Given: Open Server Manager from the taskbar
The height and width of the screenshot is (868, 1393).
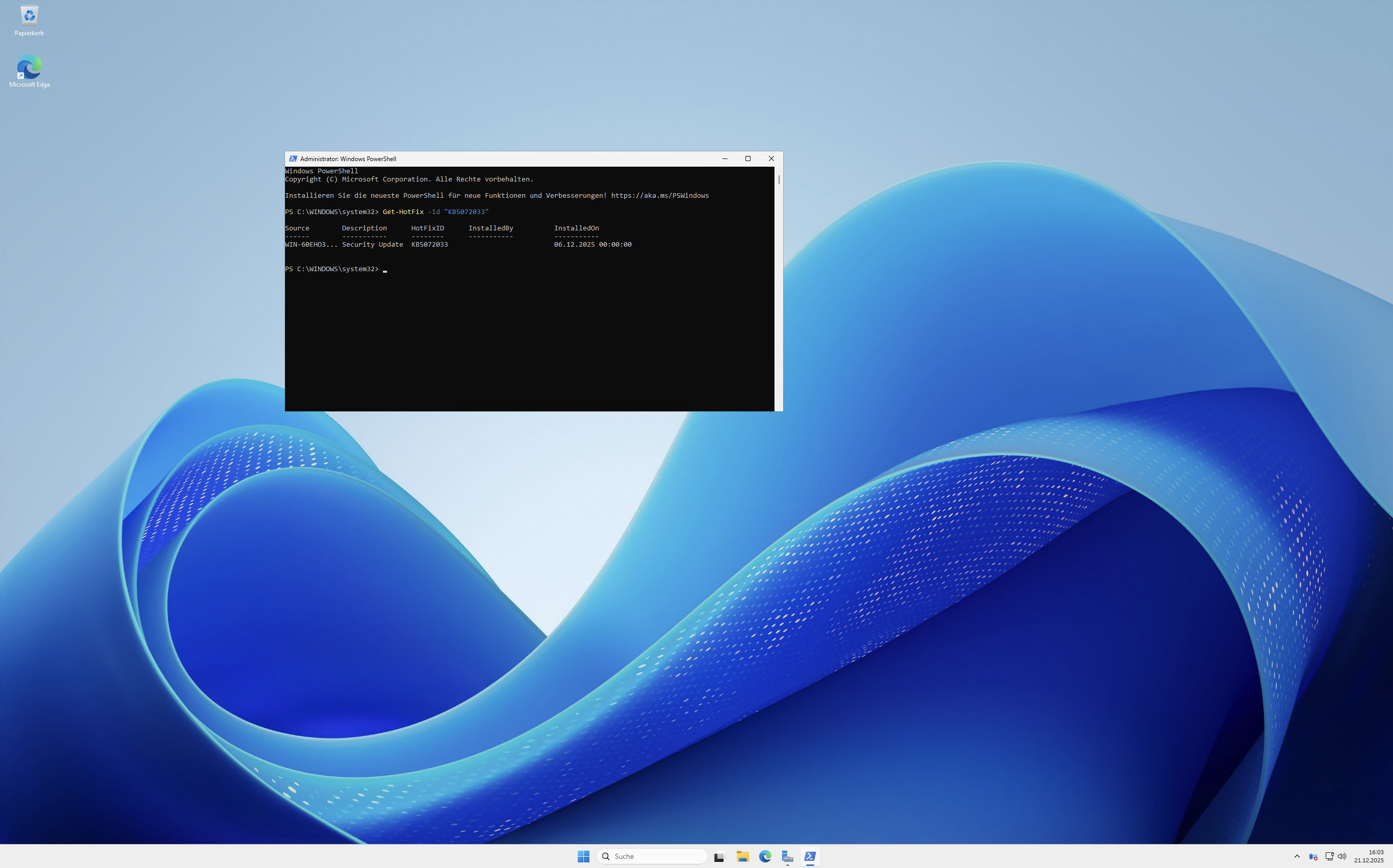Looking at the screenshot, I should coord(788,856).
